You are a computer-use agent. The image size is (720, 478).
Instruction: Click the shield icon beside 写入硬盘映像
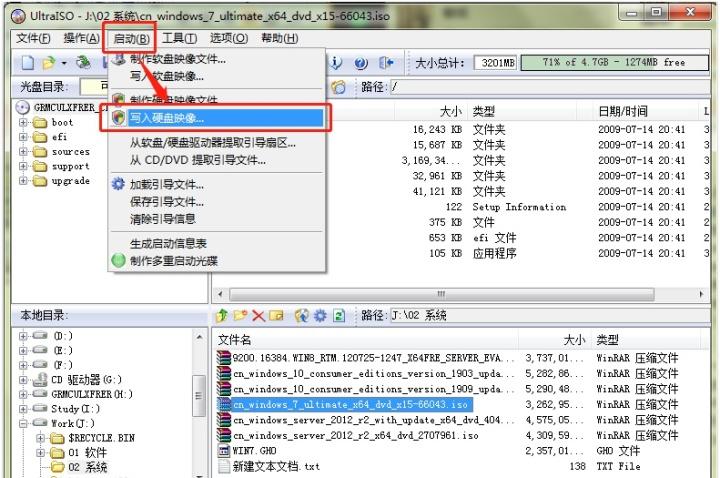point(118,118)
